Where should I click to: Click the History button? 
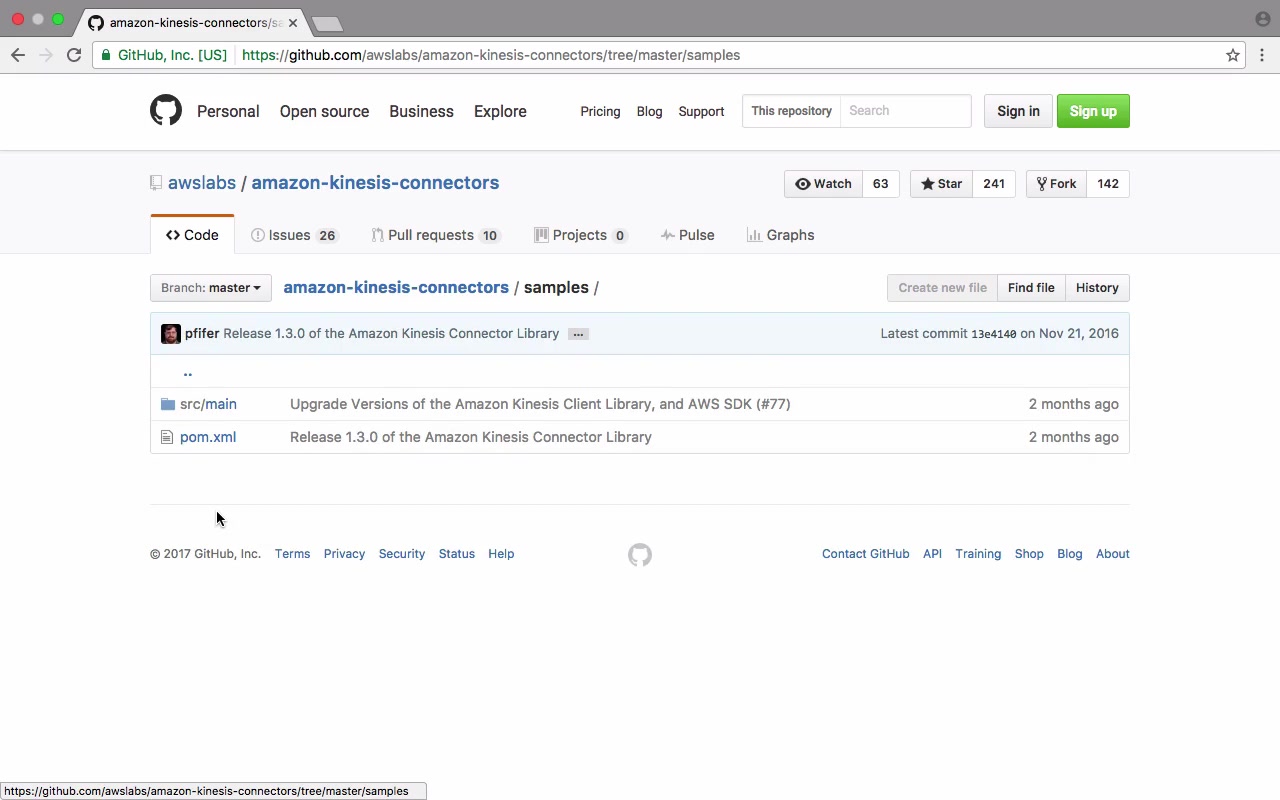point(1097,288)
